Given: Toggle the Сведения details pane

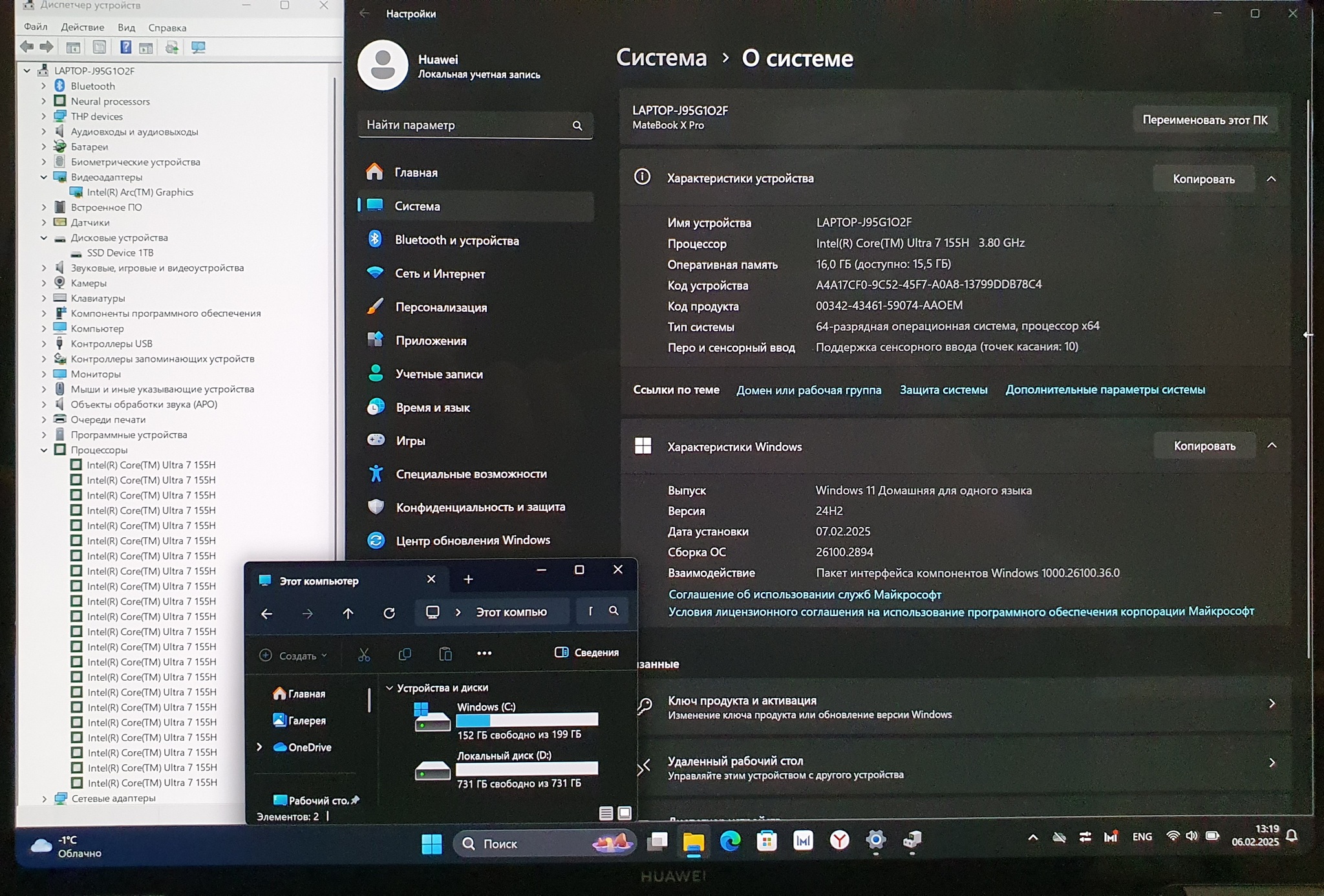Looking at the screenshot, I should [587, 652].
